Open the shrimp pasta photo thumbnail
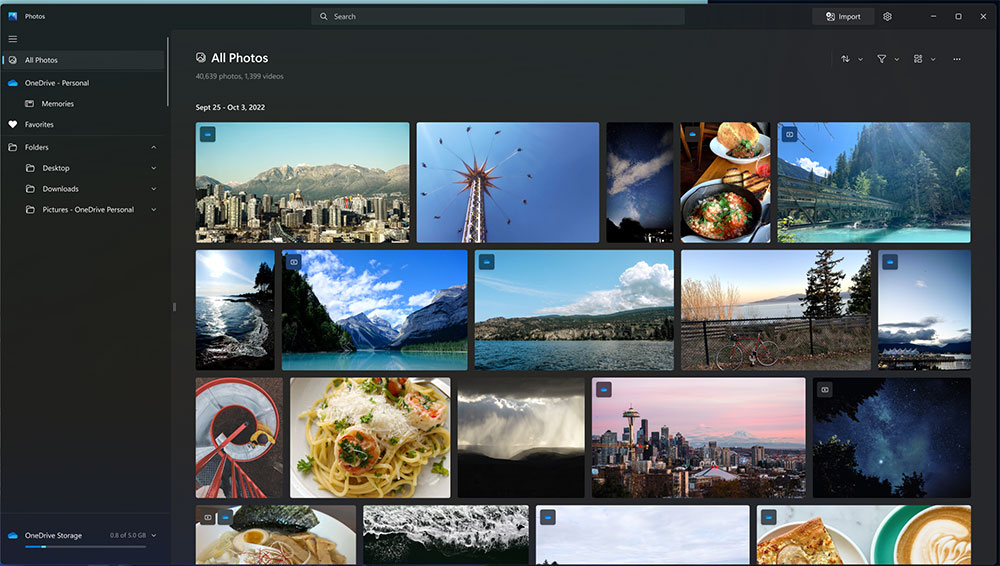Image resolution: width=1000 pixels, height=566 pixels. 370,438
